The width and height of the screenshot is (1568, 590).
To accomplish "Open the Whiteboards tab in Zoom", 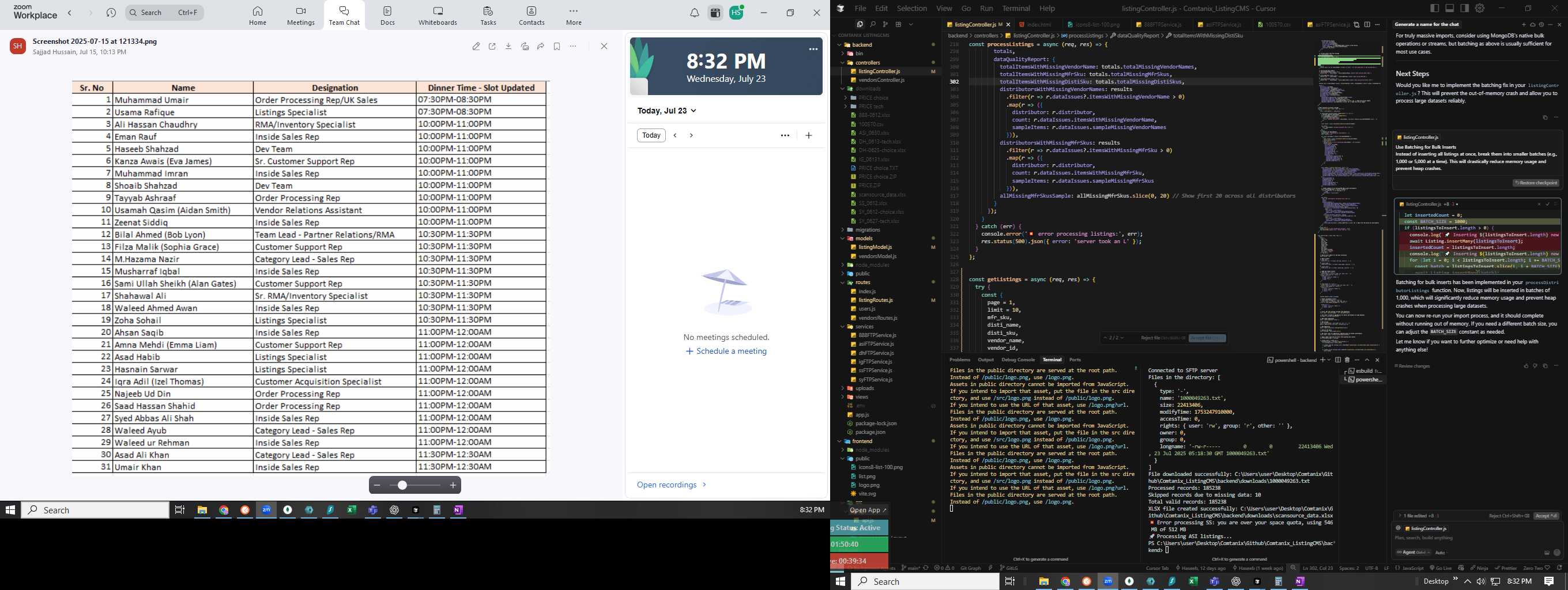I will (x=438, y=16).
